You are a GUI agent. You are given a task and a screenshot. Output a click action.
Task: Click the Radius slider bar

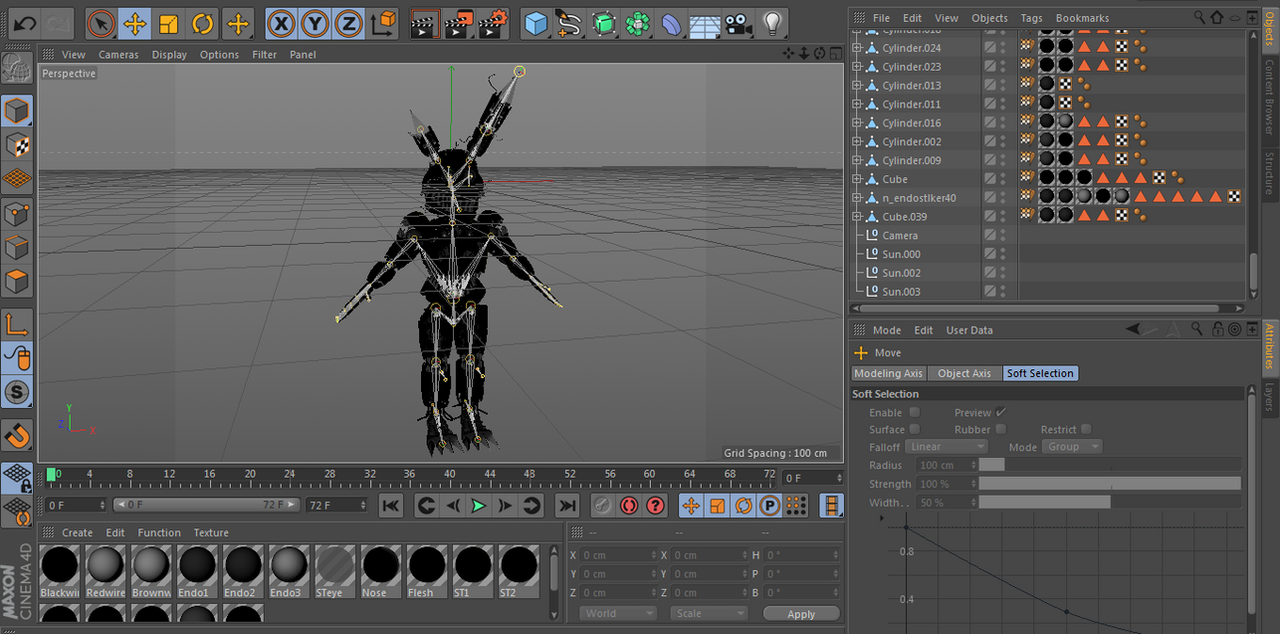(1110, 465)
